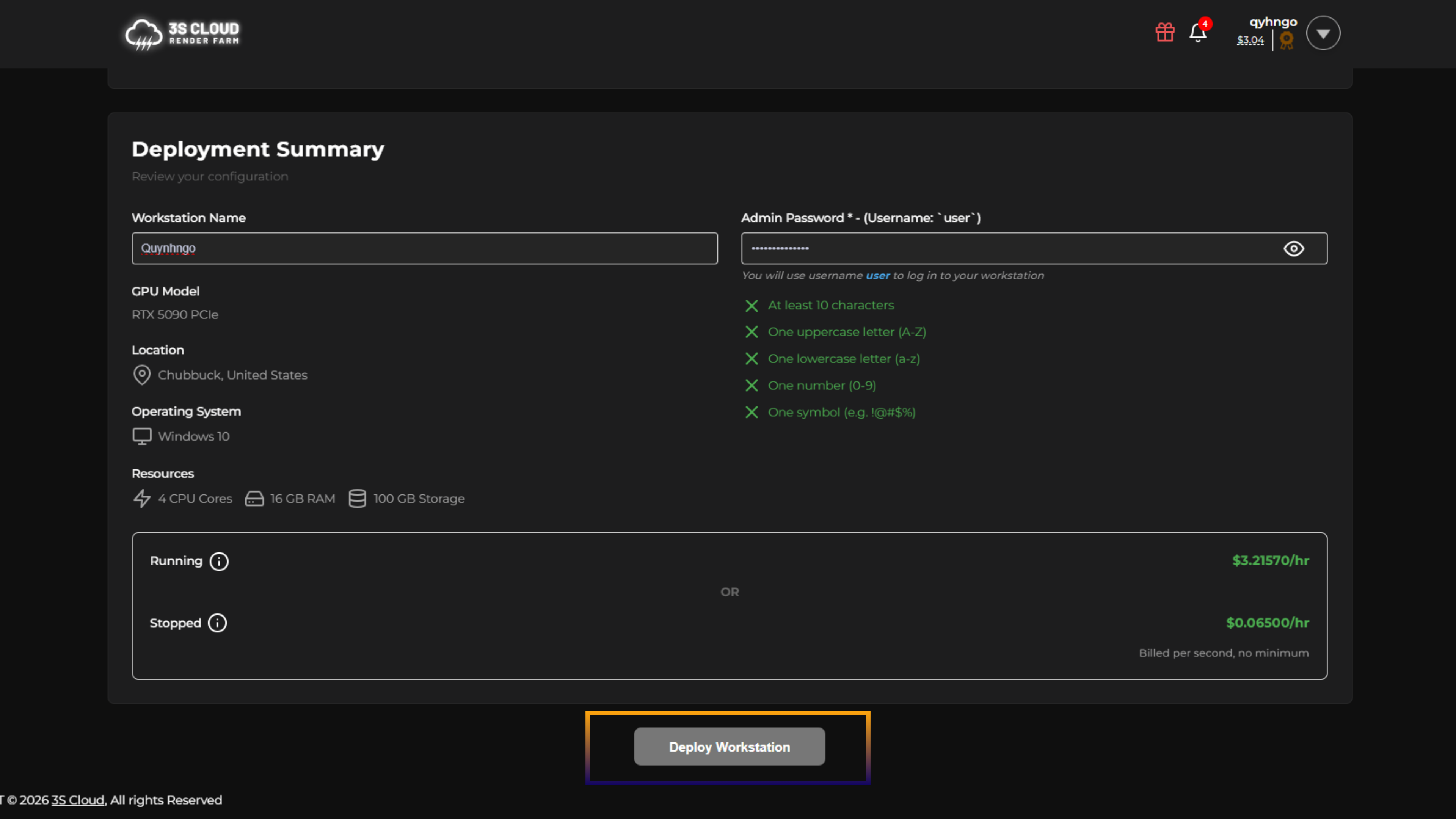Click the $3.04 account balance
The image size is (1456, 819).
pos(1250,41)
